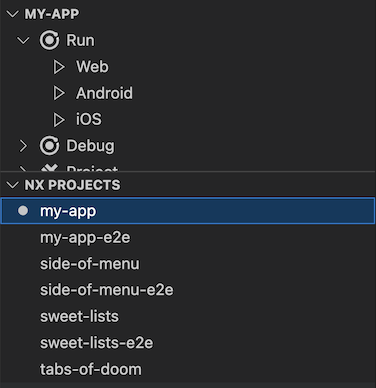Click the Ionic icon beside Debug
376x388 pixels.
coord(49,146)
